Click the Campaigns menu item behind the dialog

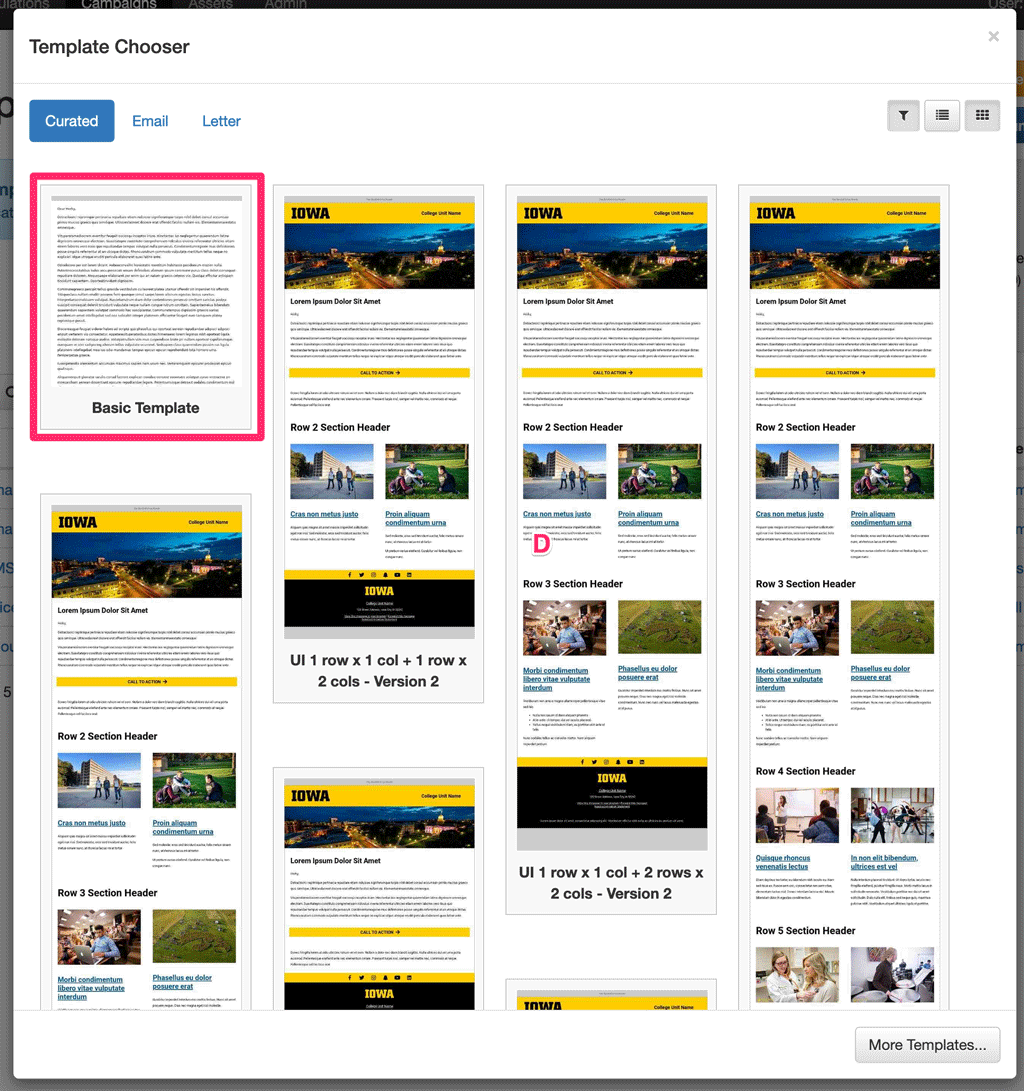tap(118, 4)
